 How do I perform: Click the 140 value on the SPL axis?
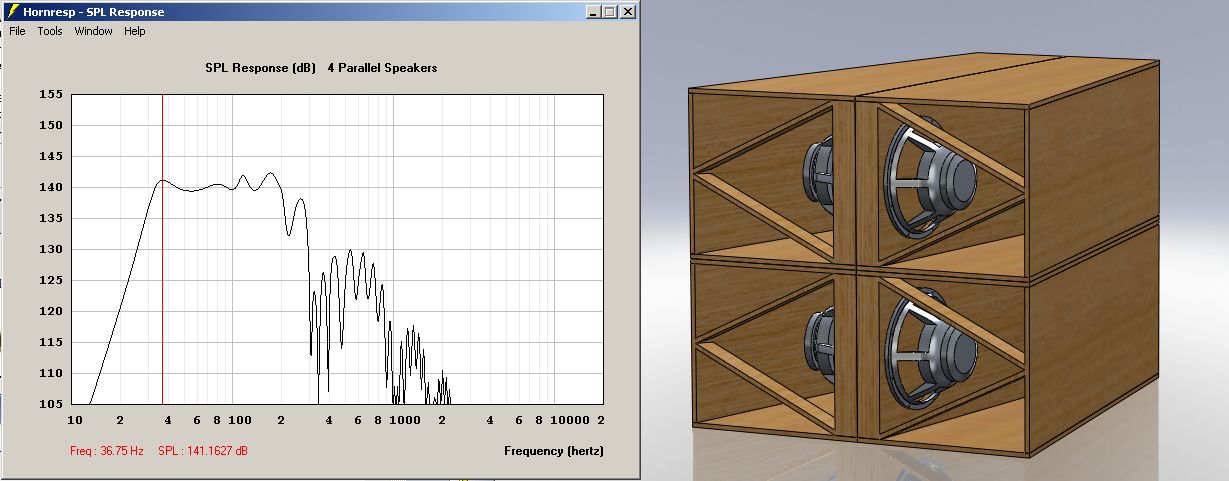52,187
